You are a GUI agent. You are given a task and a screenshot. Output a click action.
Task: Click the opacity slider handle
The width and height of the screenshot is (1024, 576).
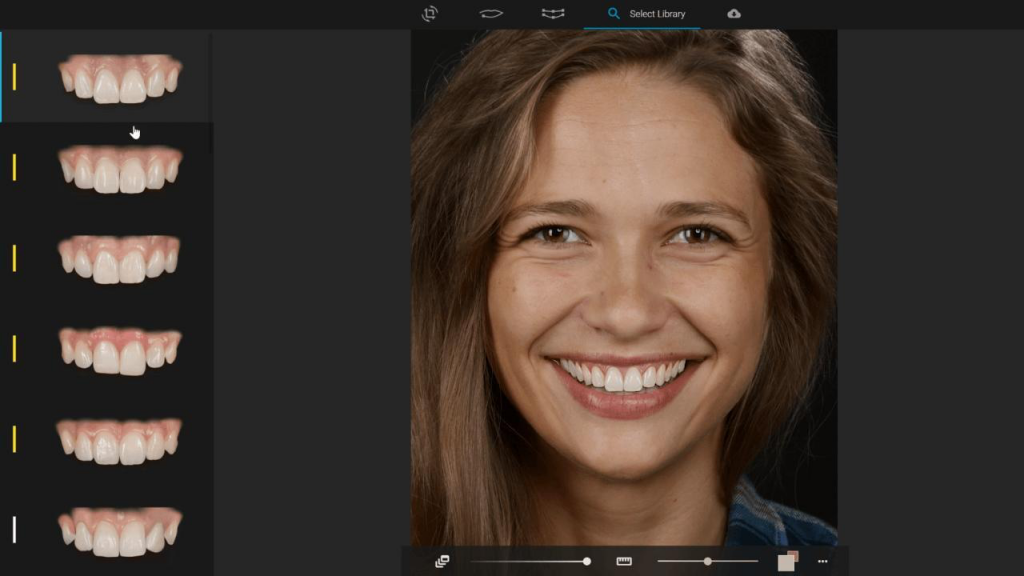(587, 561)
